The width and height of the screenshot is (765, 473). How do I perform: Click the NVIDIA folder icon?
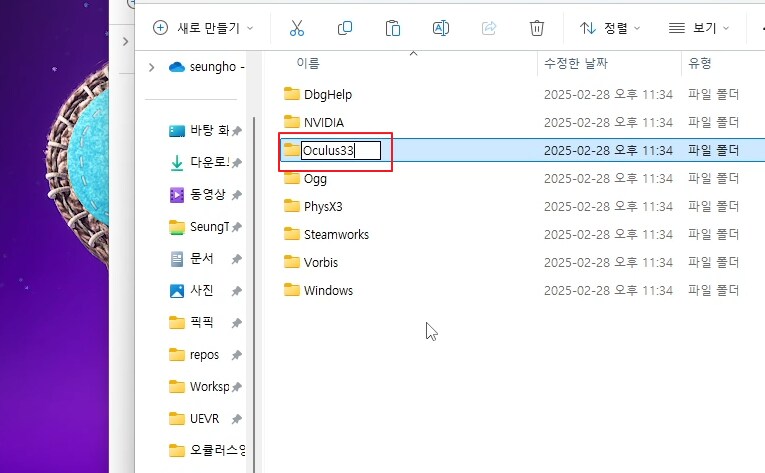[x=292, y=121]
